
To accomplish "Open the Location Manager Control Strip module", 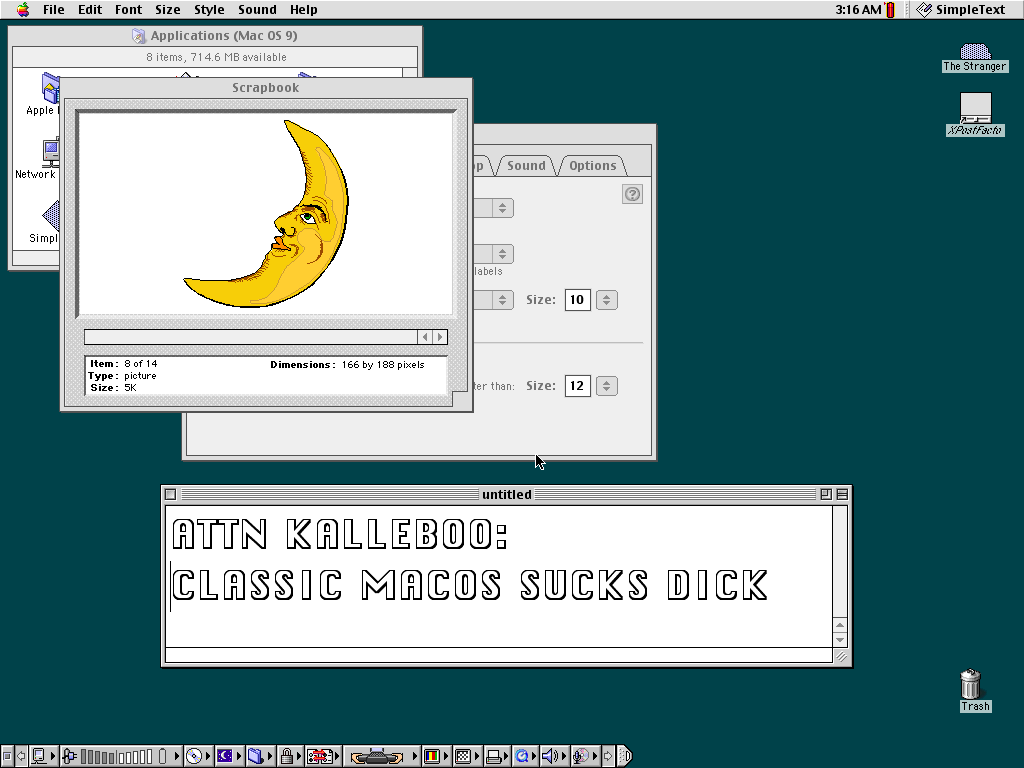I will [323, 756].
